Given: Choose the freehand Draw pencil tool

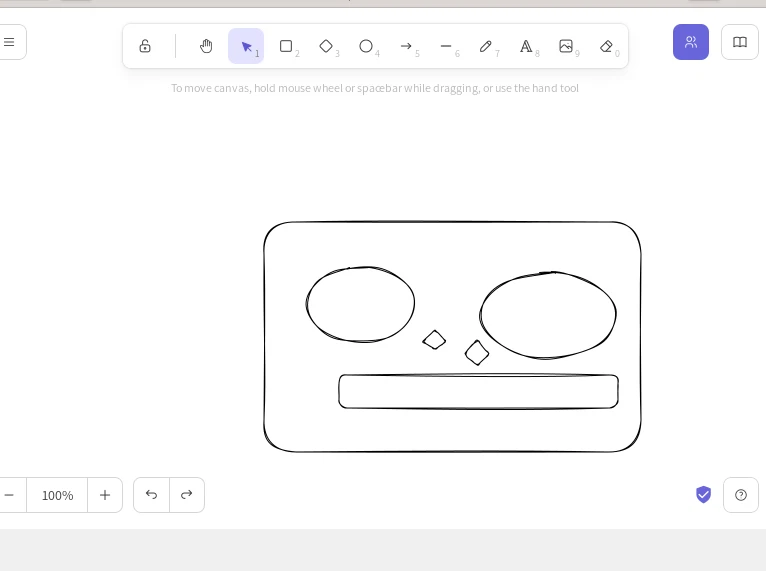Looking at the screenshot, I should pos(486,46).
